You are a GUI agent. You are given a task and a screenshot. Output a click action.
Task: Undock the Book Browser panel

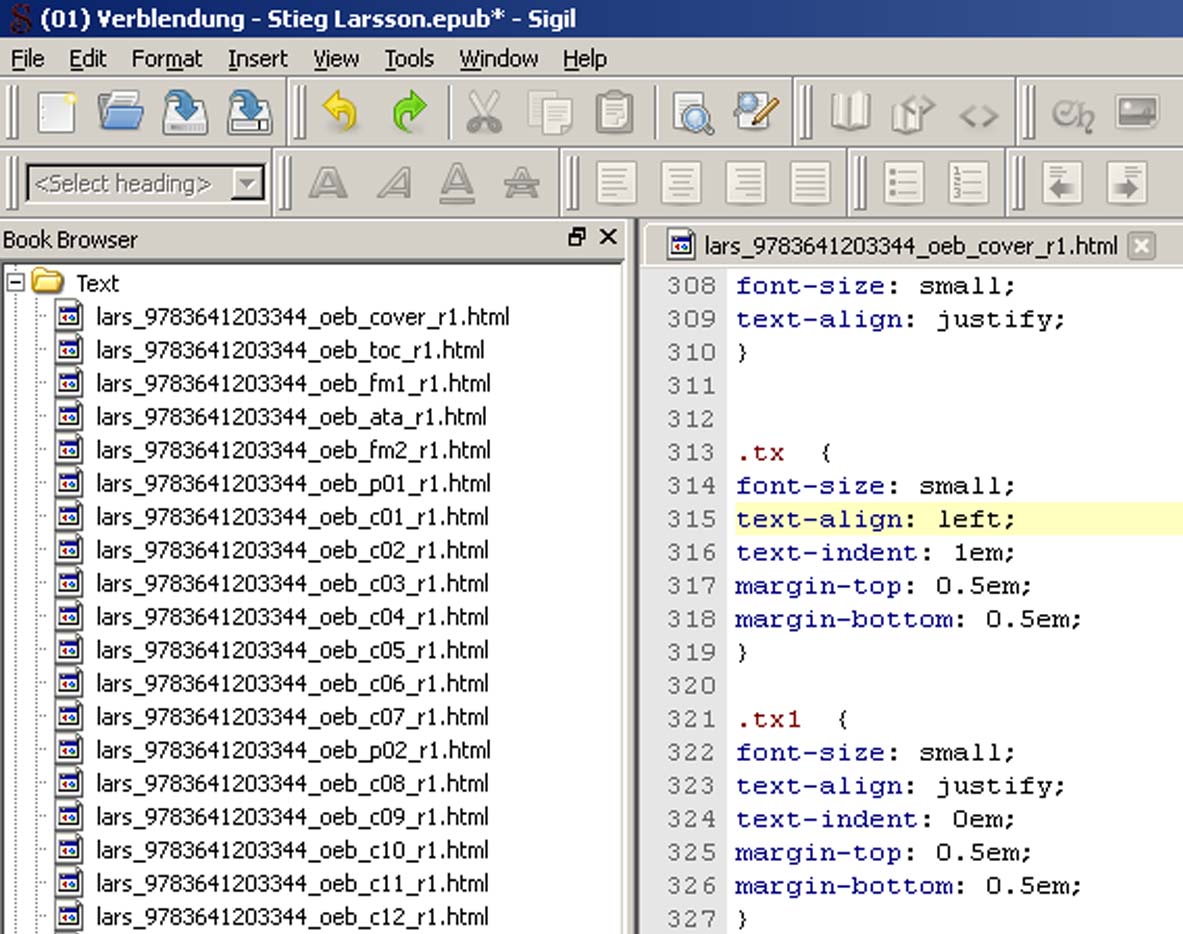(x=576, y=238)
